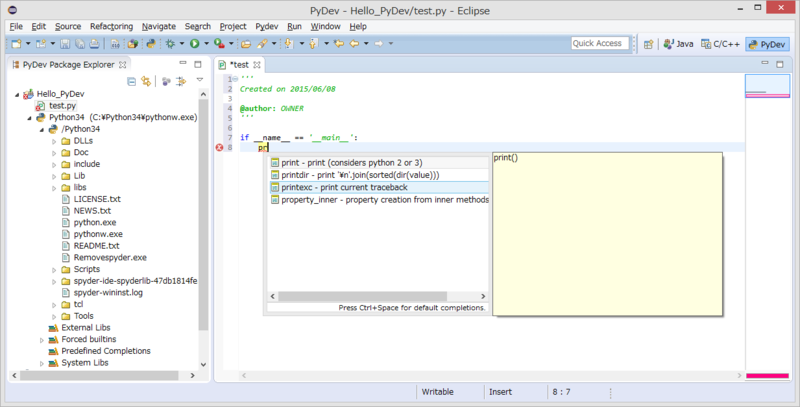Screen dimensions: 800x407
Task: Click the Debug bug icon
Action: [170, 44]
